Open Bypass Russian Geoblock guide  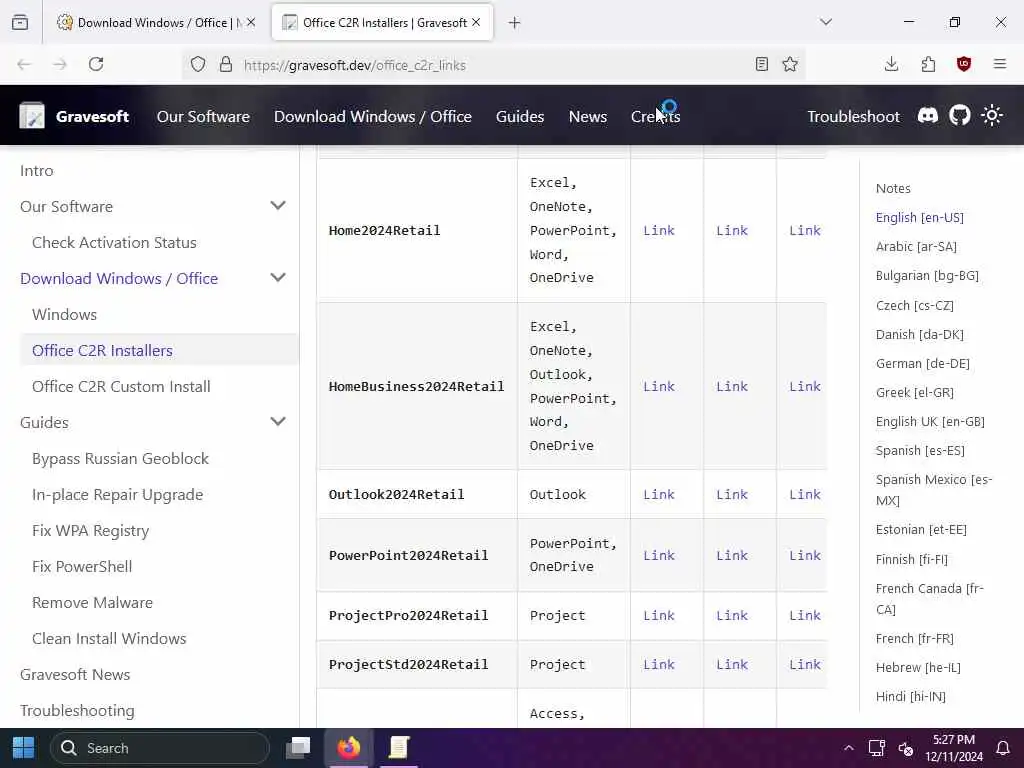tap(121, 458)
